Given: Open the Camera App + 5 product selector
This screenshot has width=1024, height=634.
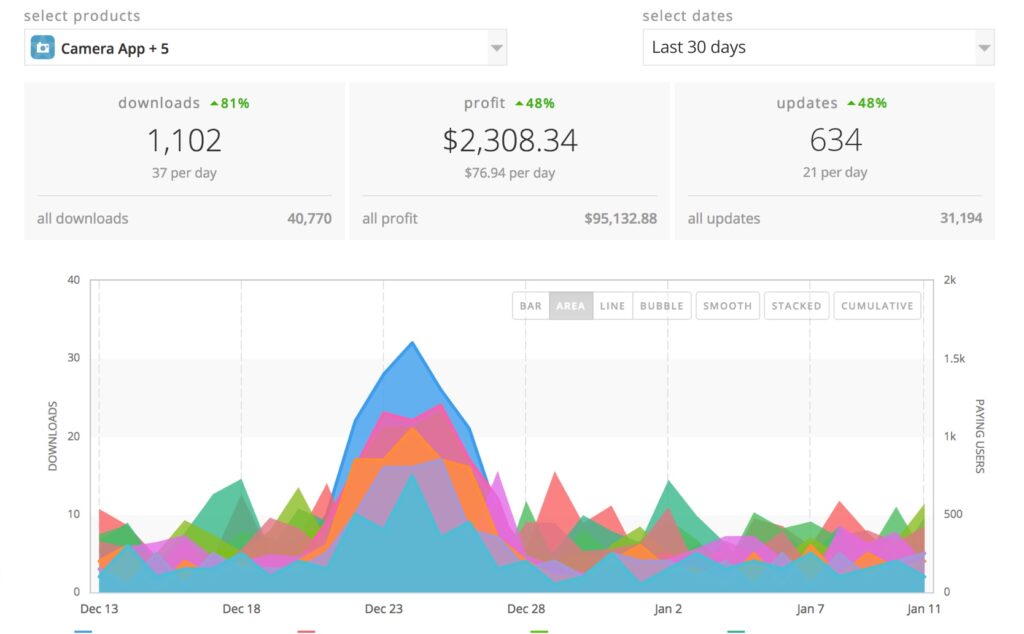Looking at the screenshot, I should pyautogui.click(x=265, y=48).
